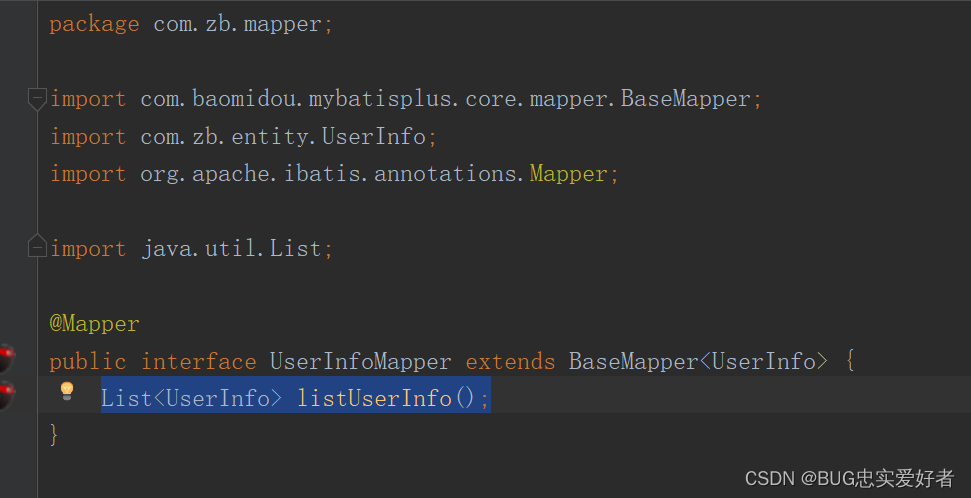This screenshot has width=971, height=498.
Task: Click the extends keyword
Action: [x=510, y=361]
